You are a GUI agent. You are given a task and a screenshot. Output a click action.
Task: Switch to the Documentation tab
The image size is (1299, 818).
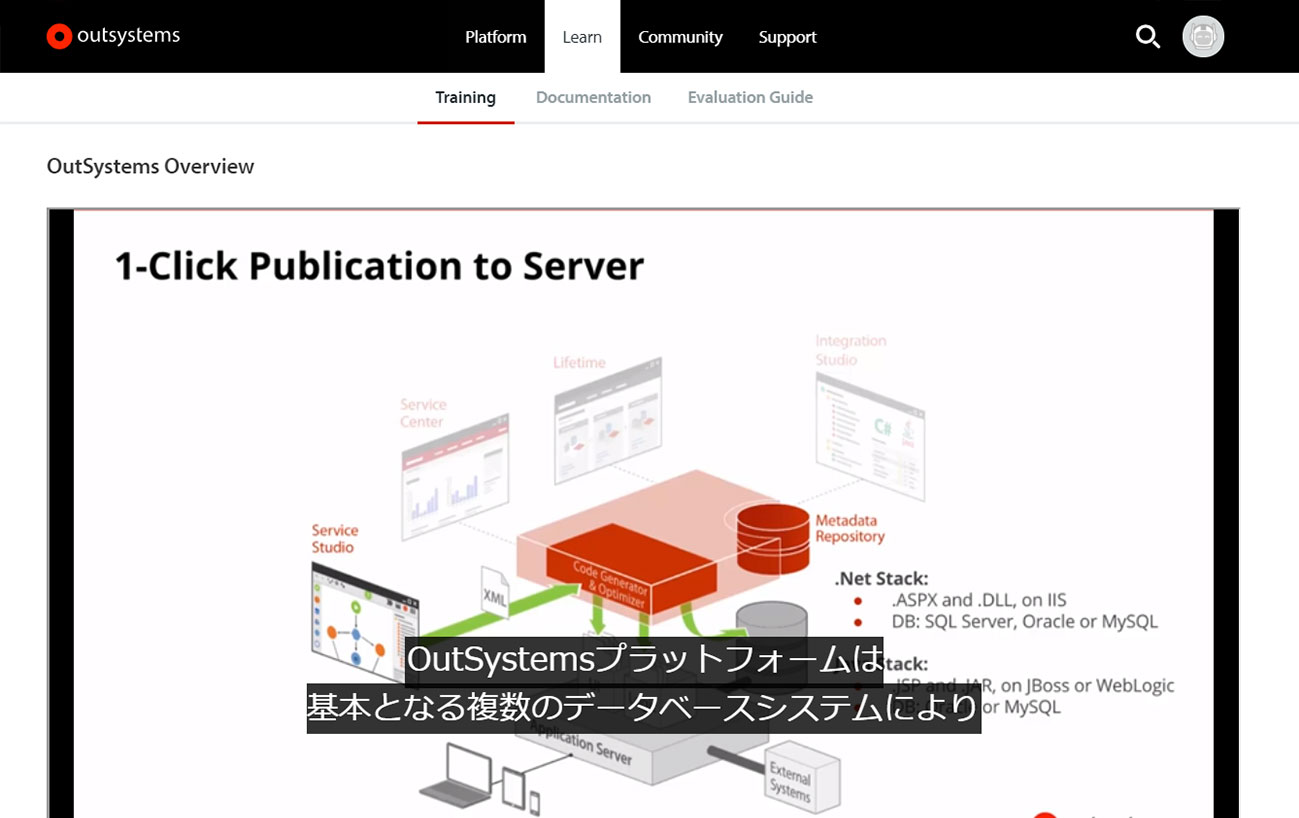coord(593,98)
